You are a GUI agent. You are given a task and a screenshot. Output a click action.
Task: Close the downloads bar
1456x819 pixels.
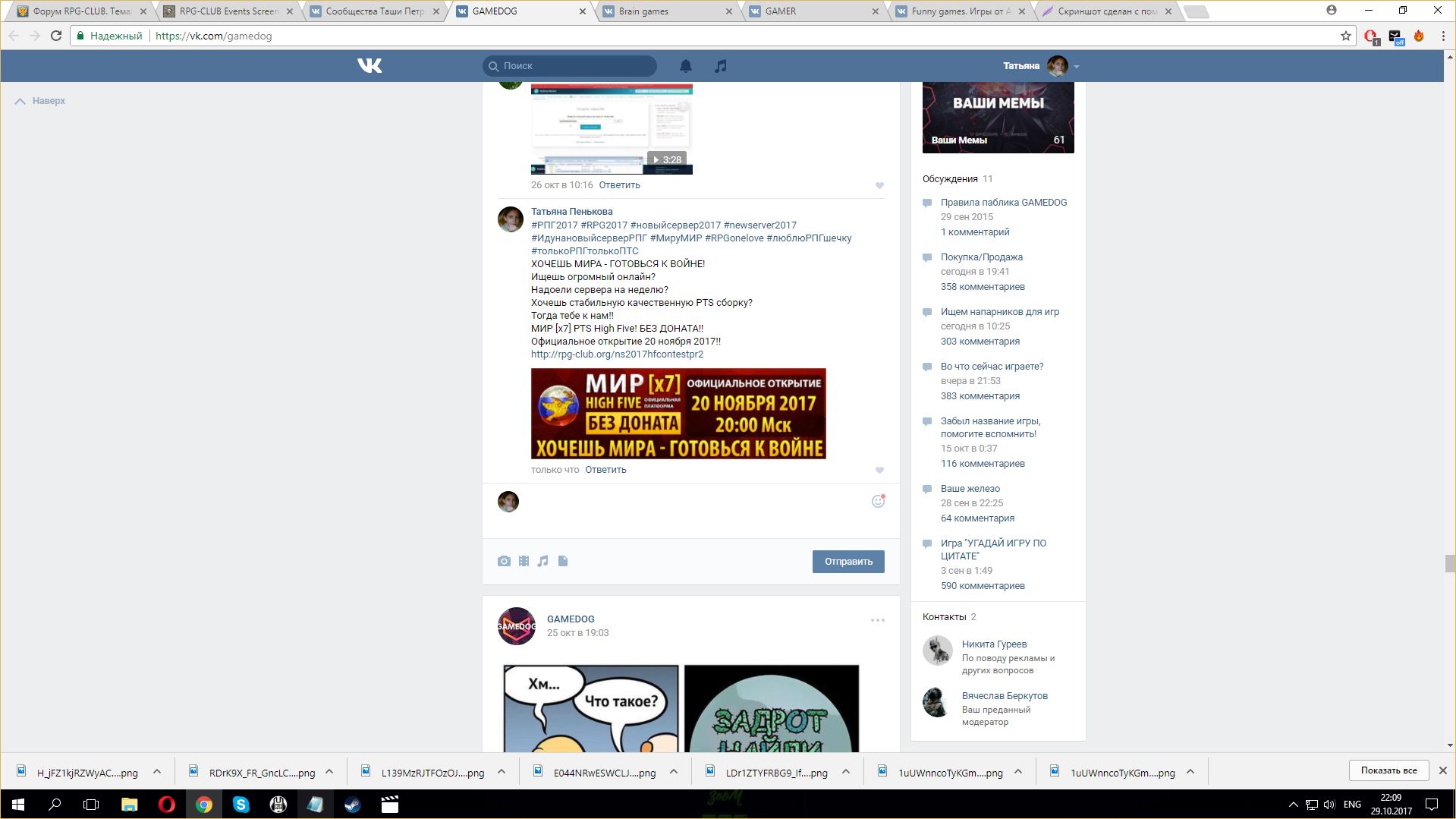point(1442,770)
